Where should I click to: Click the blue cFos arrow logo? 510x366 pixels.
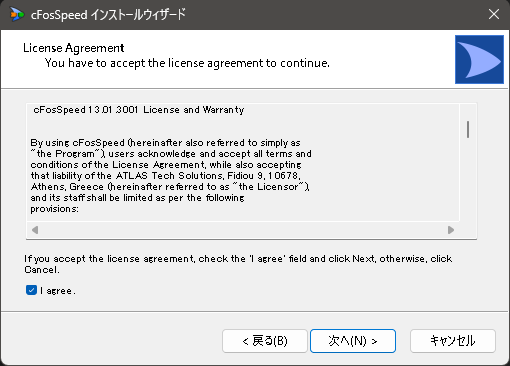coord(479,59)
